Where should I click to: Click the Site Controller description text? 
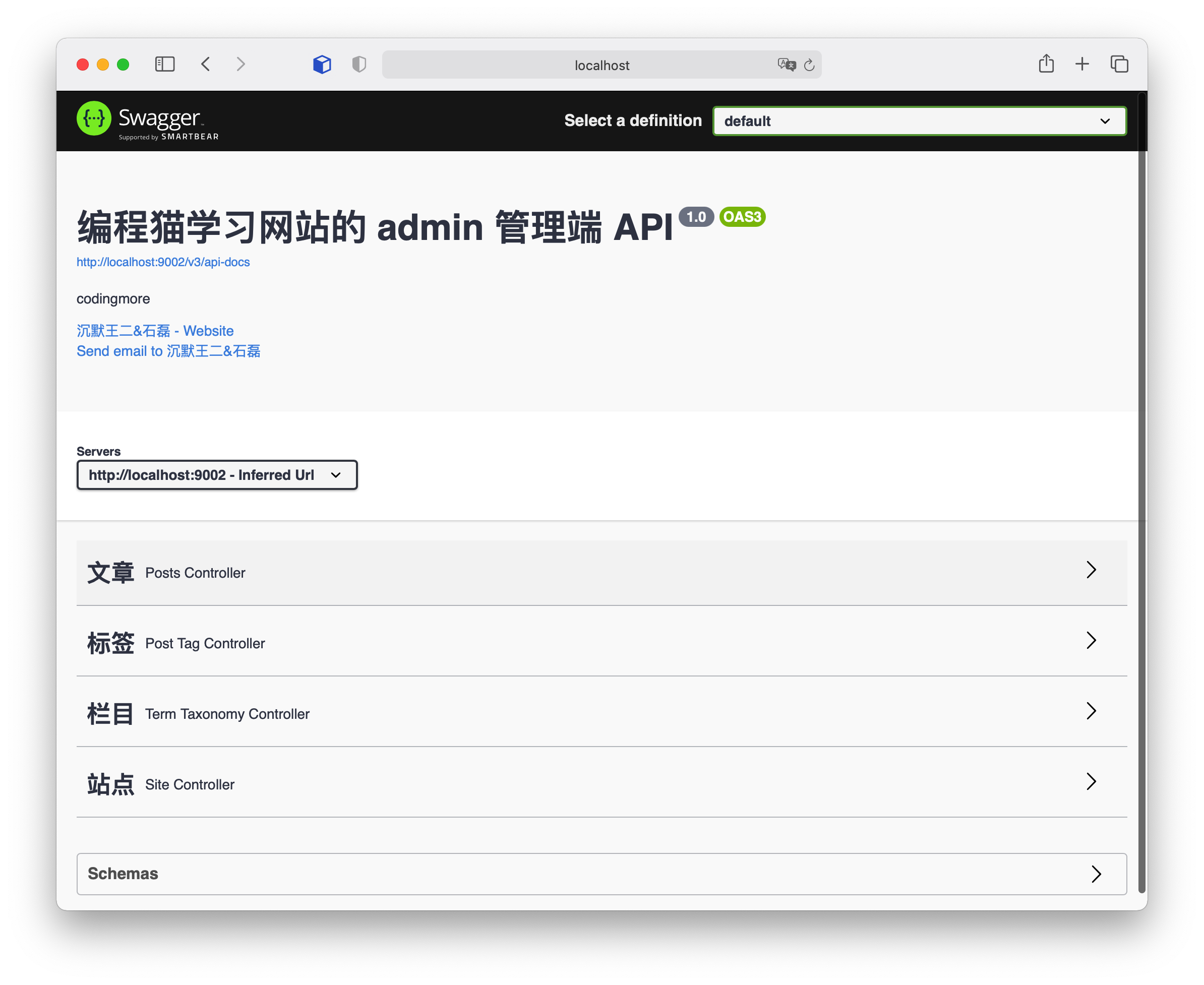pyautogui.click(x=190, y=785)
